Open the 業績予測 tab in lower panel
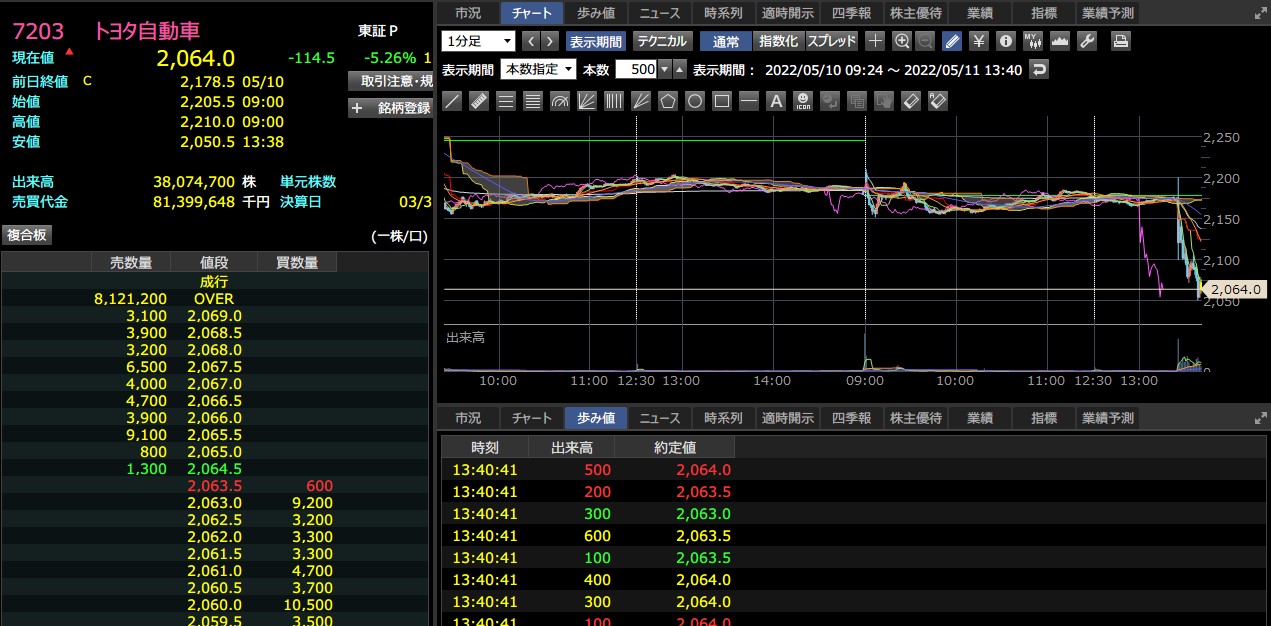 point(1107,418)
